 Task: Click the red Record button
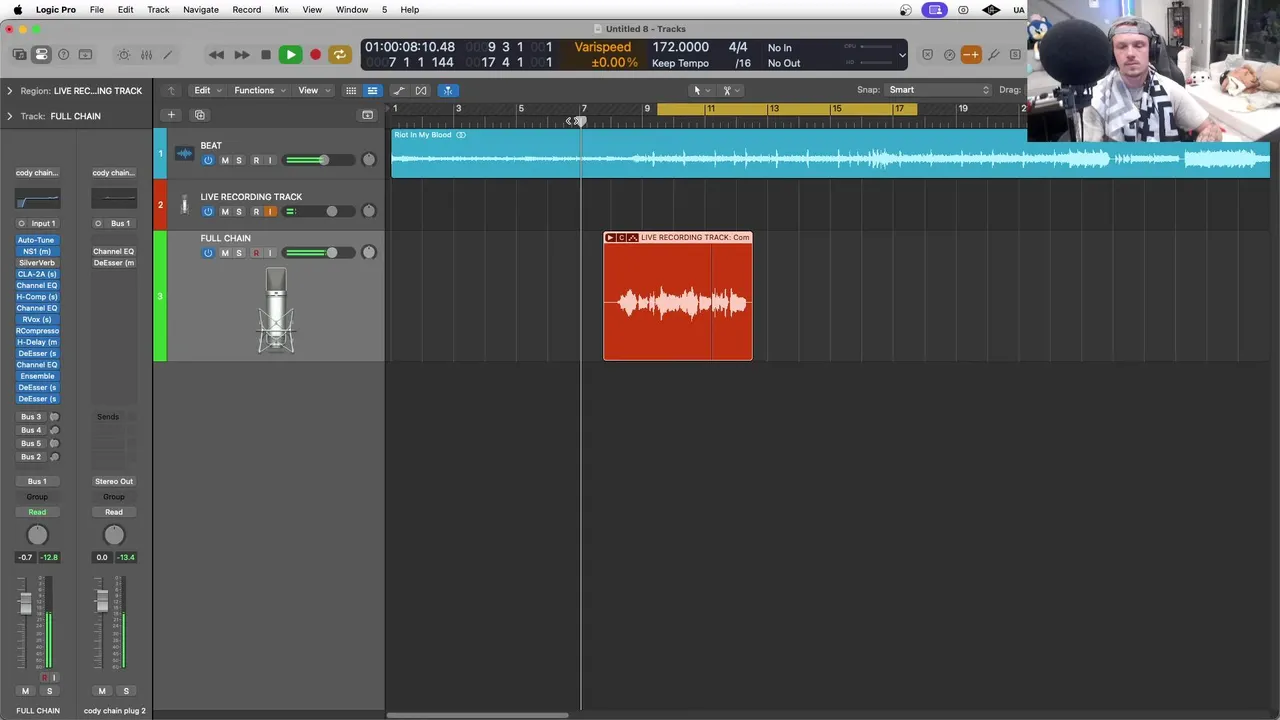[315, 55]
